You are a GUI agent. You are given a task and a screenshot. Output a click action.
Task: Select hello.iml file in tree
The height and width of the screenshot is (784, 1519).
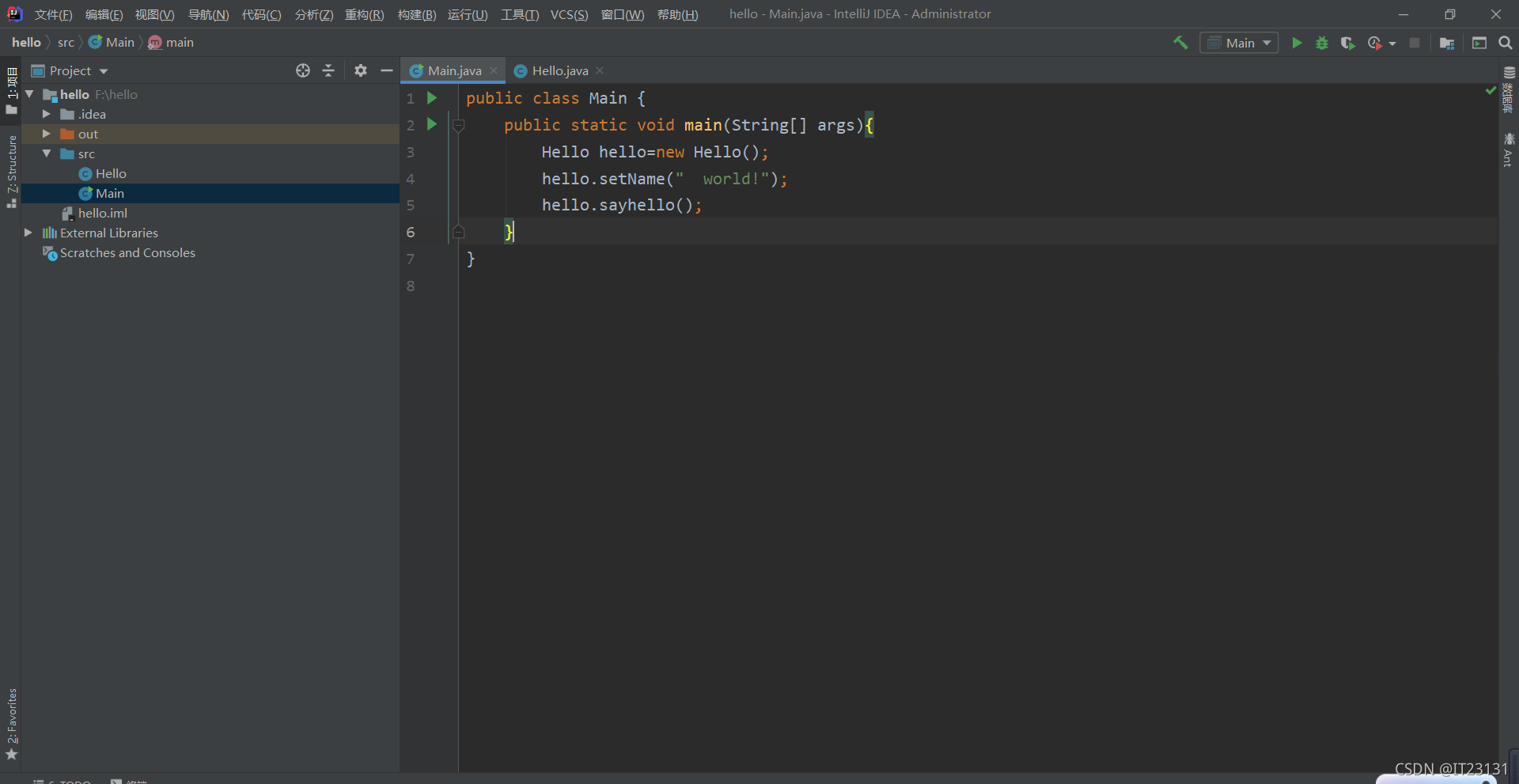point(95,213)
